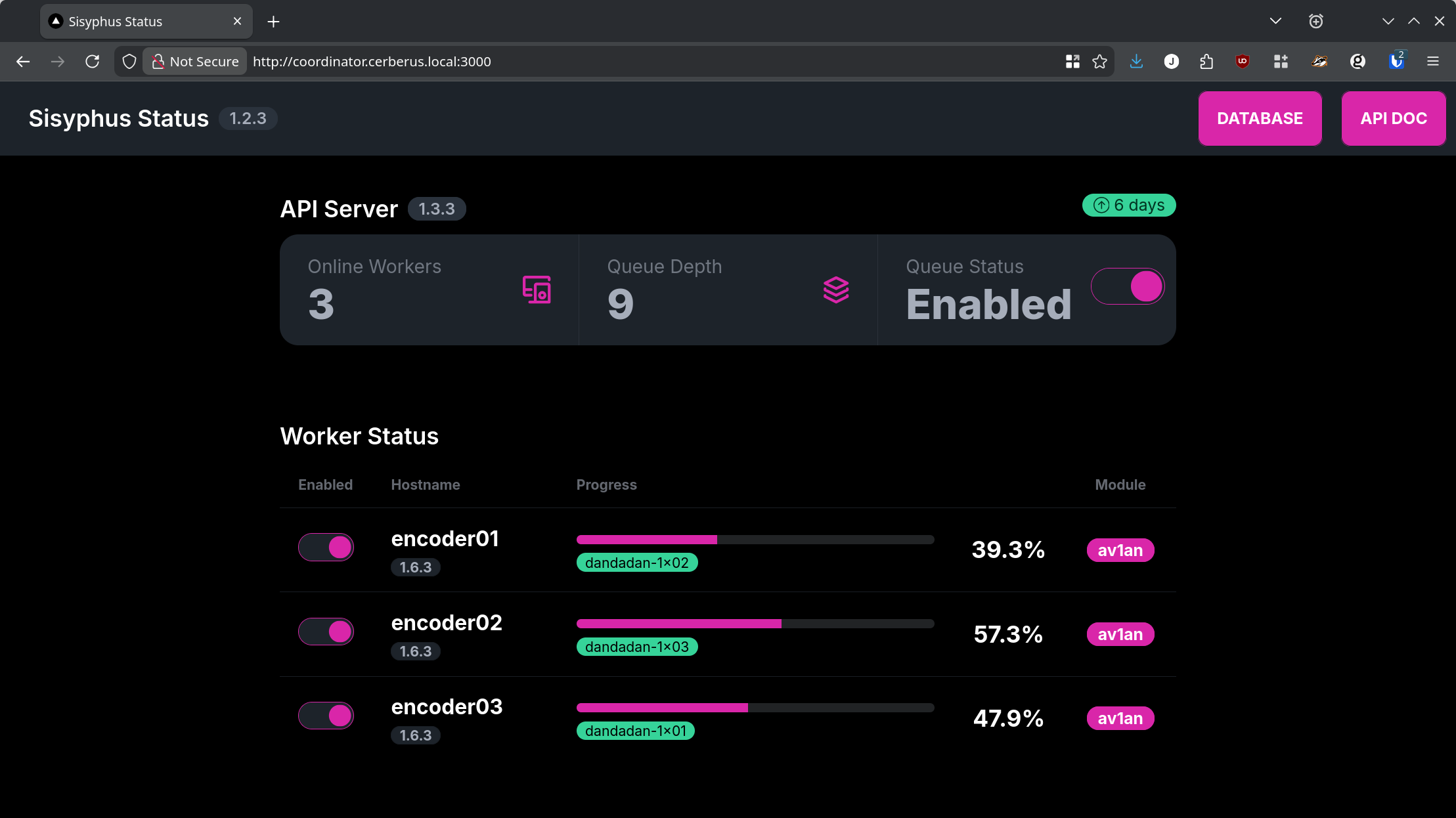Open the Firefox hamburger application menu
1456x818 pixels.
1433,62
